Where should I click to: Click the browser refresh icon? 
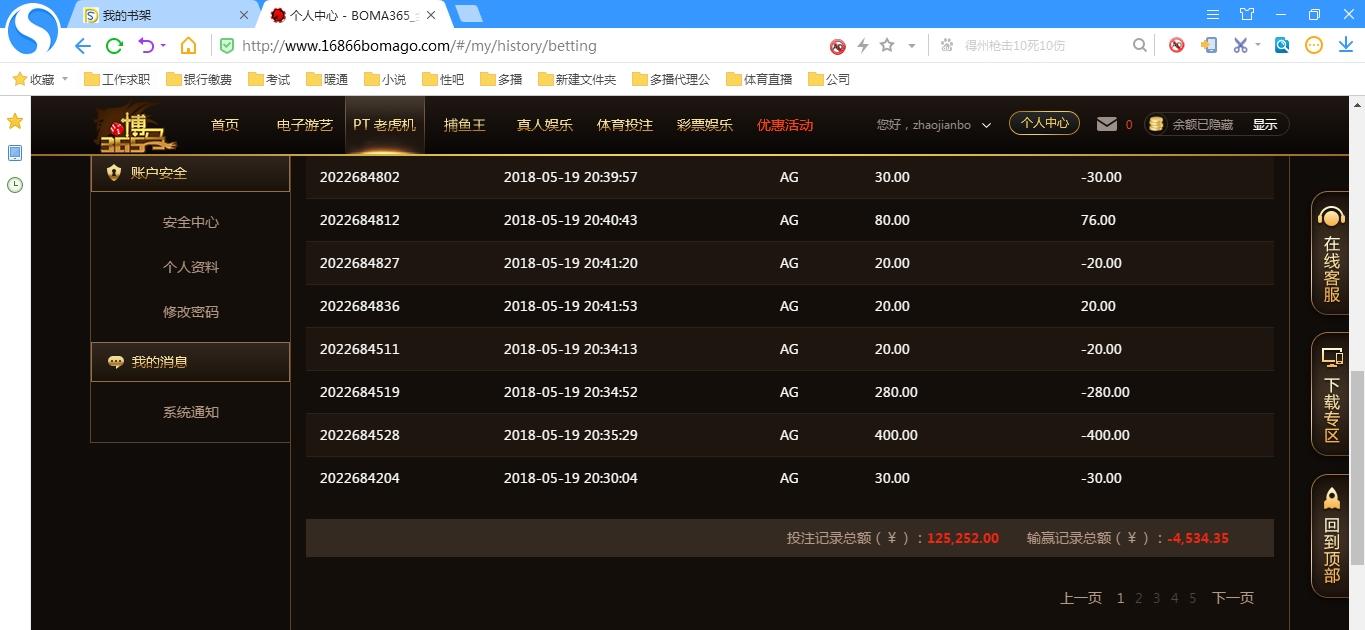114,45
